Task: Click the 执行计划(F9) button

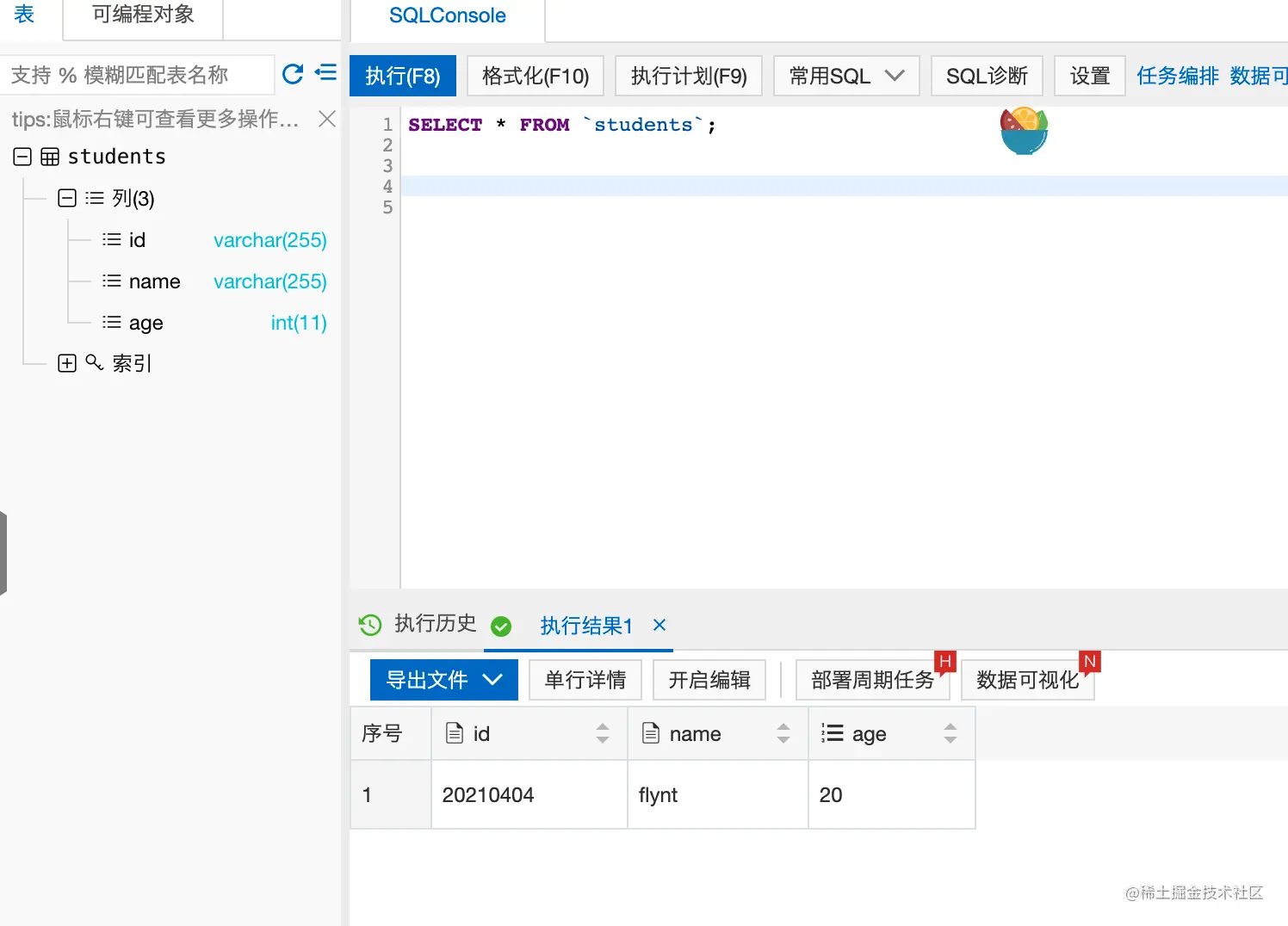Action: 689,76
